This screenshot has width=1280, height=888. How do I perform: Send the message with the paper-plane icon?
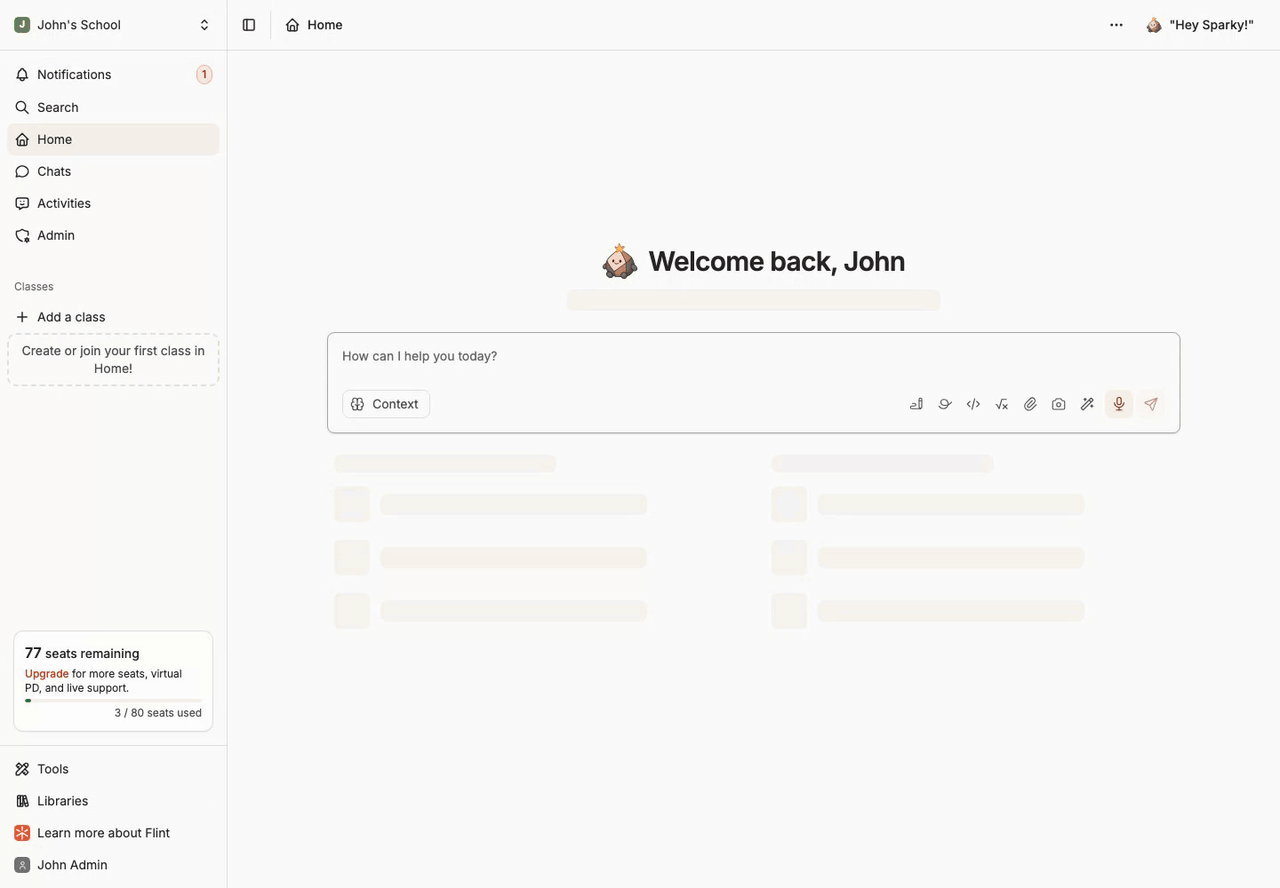click(1151, 404)
